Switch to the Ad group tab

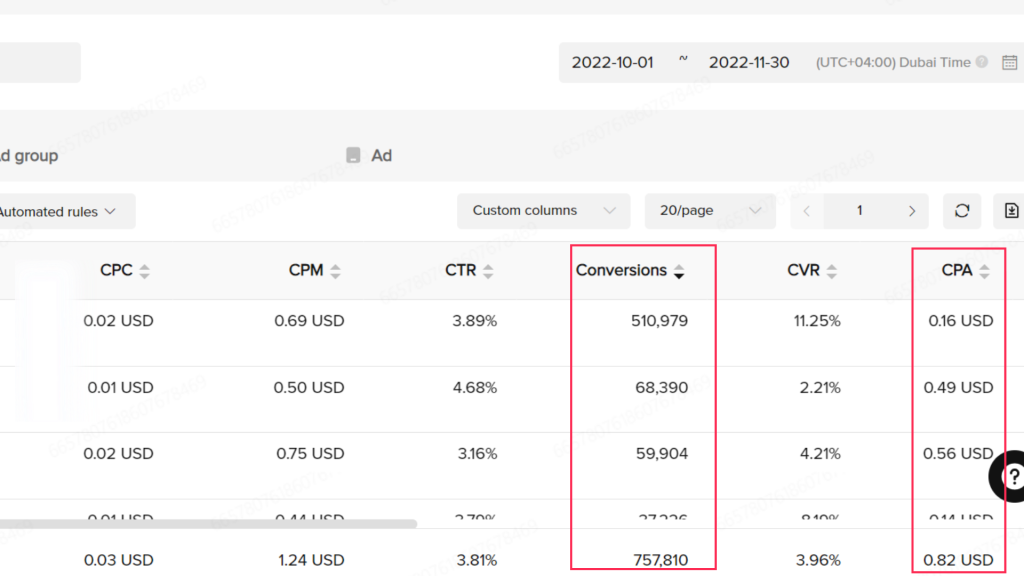[x=28, y=156]
